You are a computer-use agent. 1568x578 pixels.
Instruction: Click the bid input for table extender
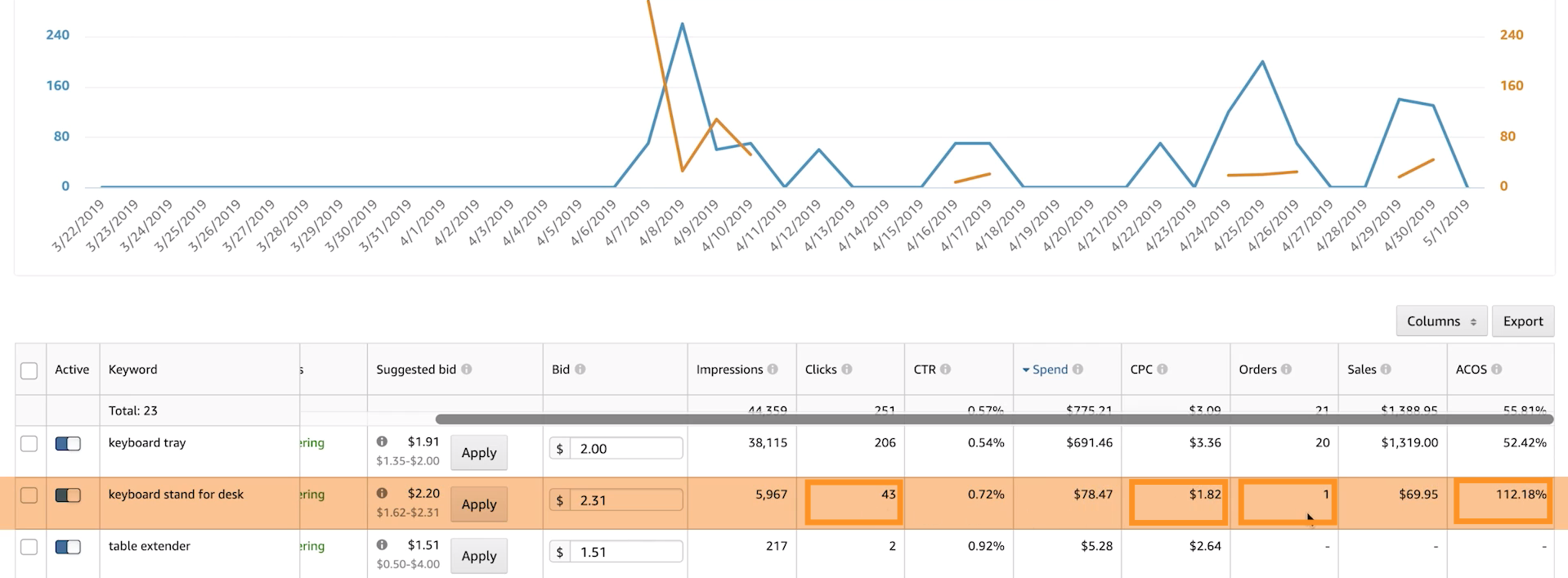pos(625,553)
